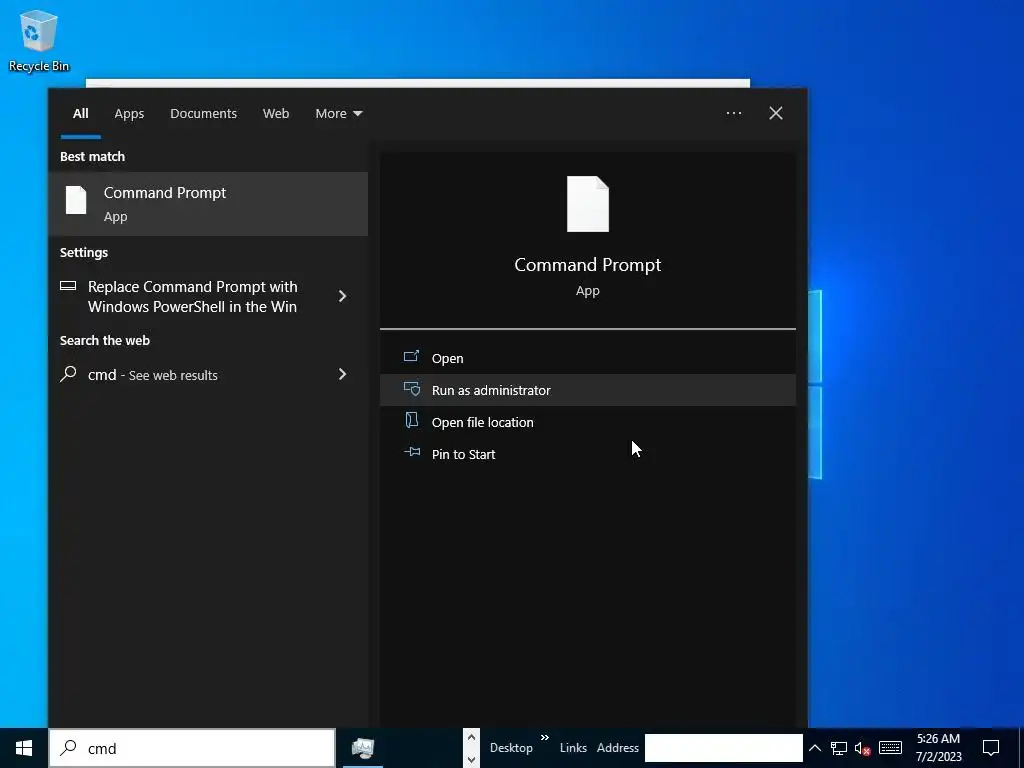The image size is (1024, 768).
Task: Click keyboard icon next to Replace Command Prompt
Action: (x=68, y=286)
